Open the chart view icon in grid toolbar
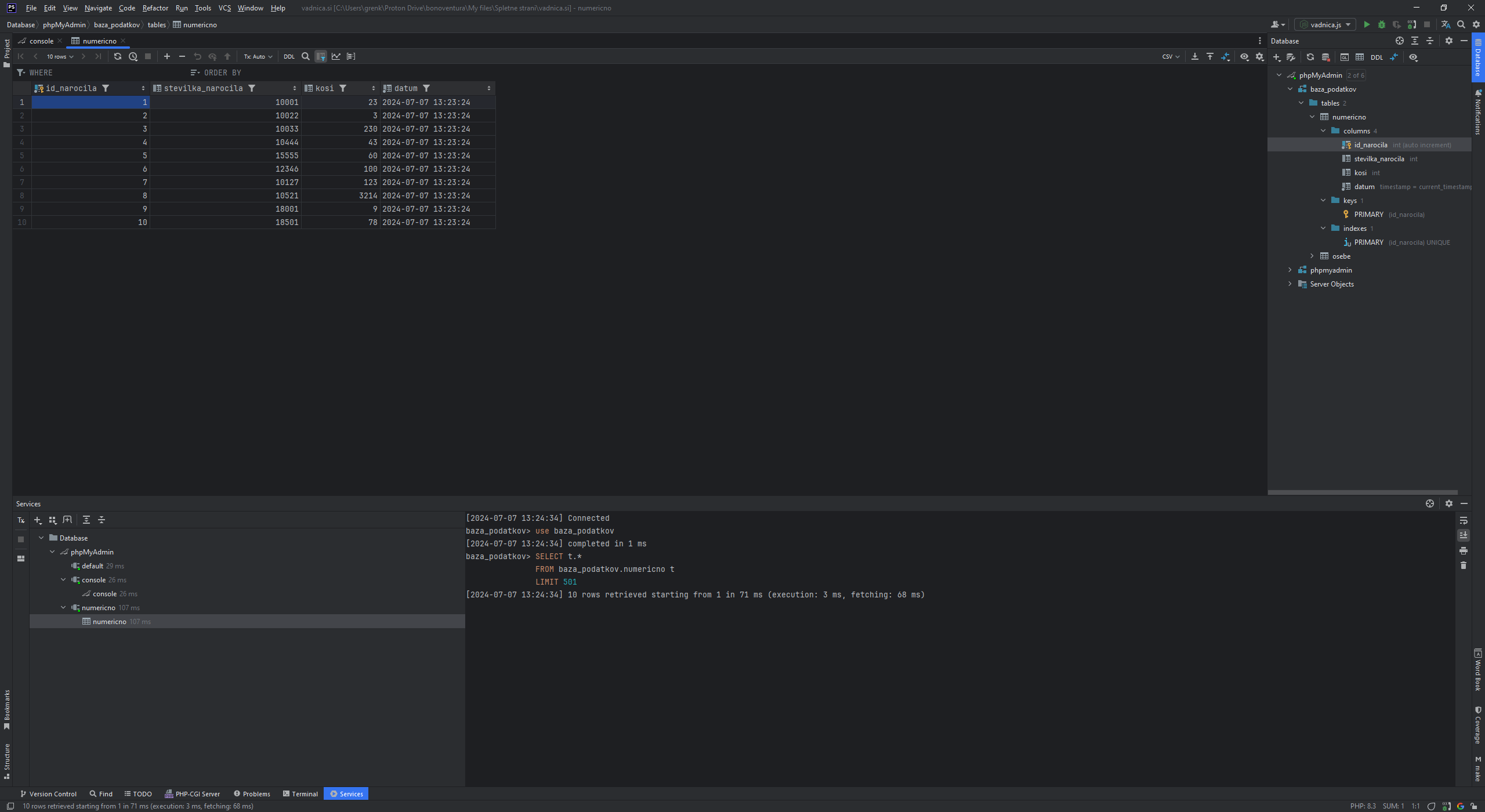The height and width of the screenshot is (812, 1485). tap(336, 56)
